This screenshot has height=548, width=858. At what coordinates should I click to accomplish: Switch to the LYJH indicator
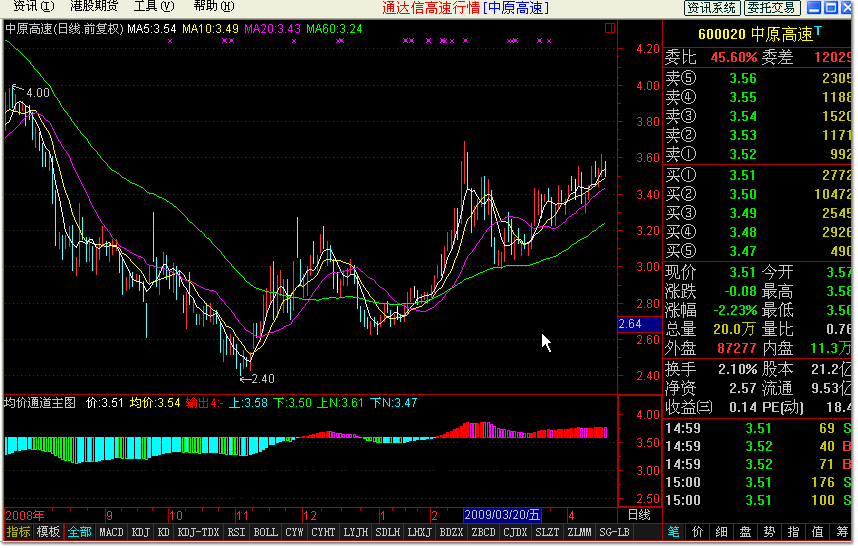356,532
